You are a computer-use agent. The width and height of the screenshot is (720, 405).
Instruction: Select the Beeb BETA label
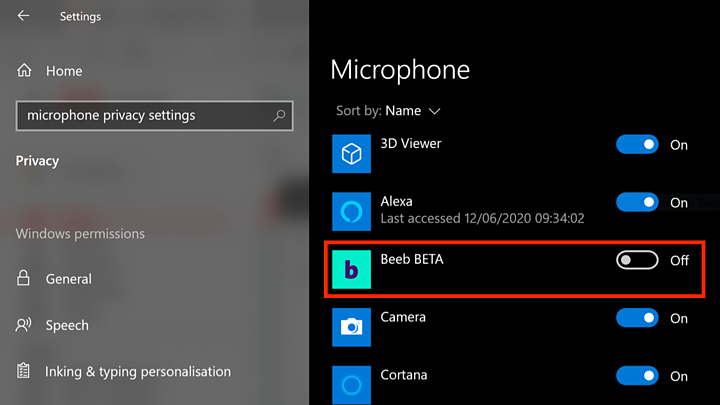[x=412, y=259]
